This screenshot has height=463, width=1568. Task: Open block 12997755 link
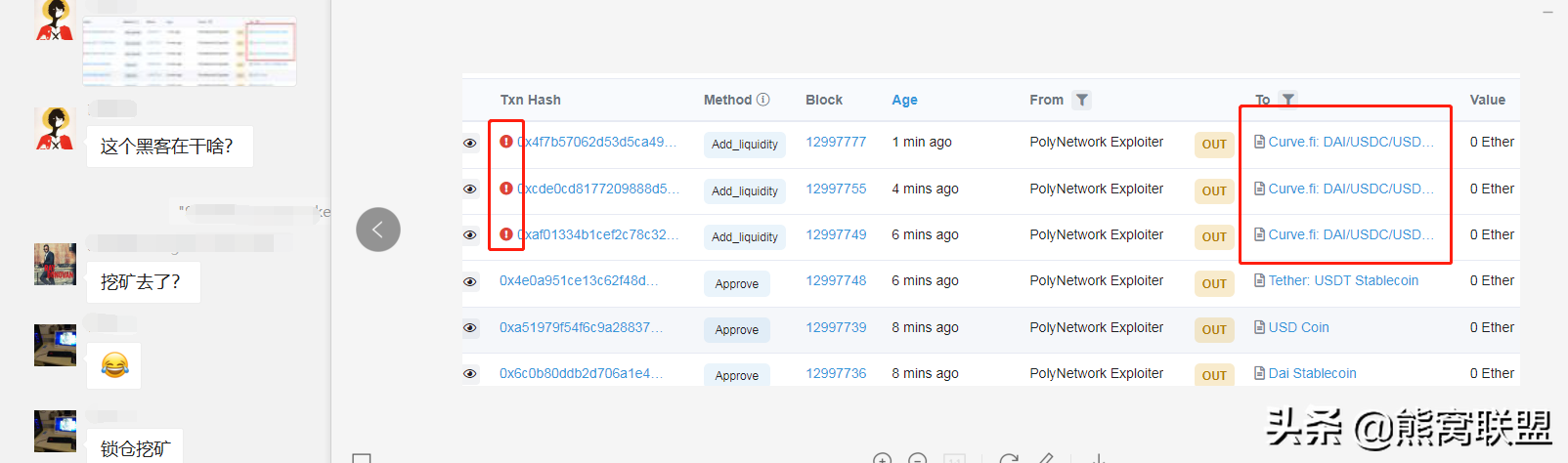(x=836, y=189)
